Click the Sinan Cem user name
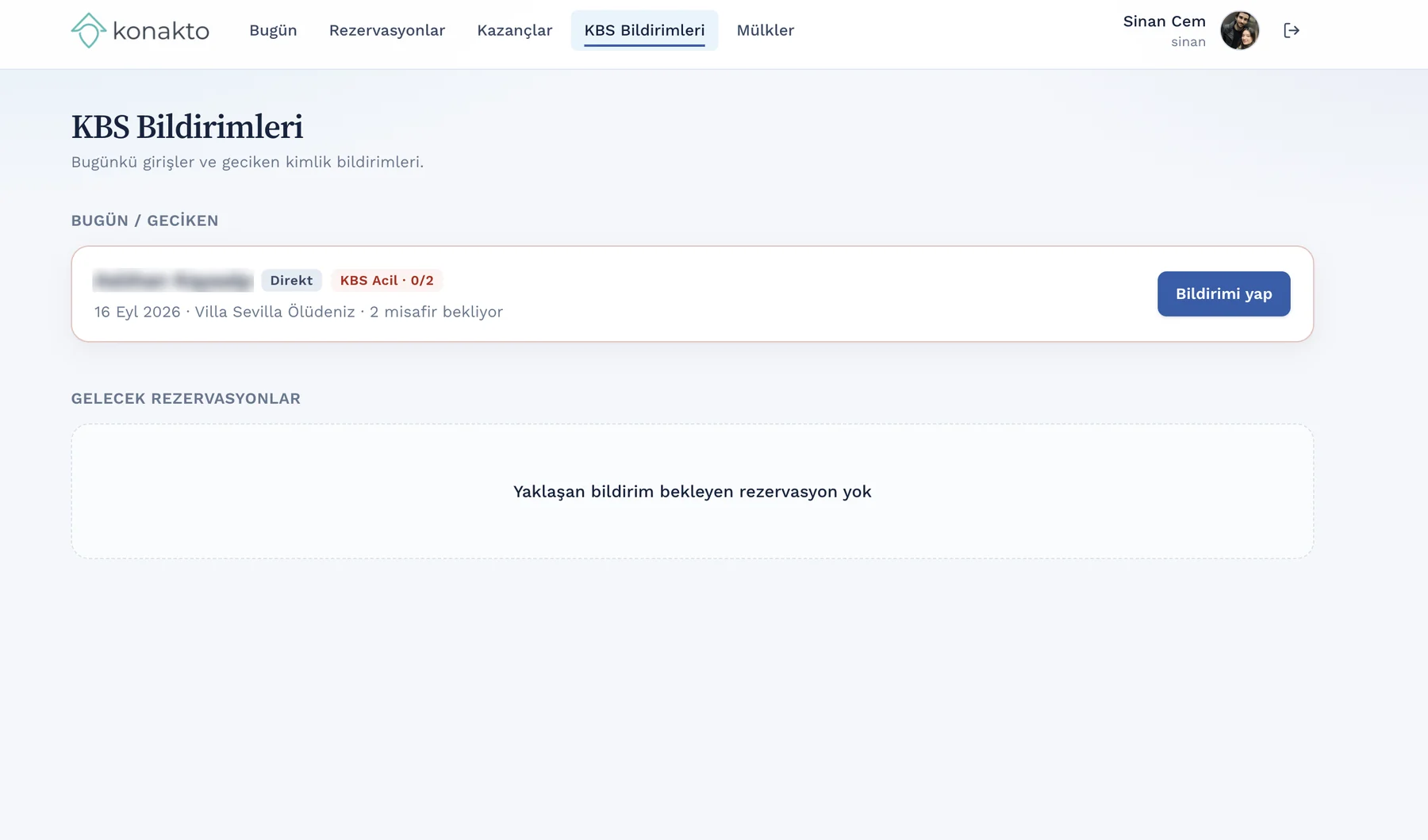This screenshot has width=1428, height=840. tap(1164, 21)
